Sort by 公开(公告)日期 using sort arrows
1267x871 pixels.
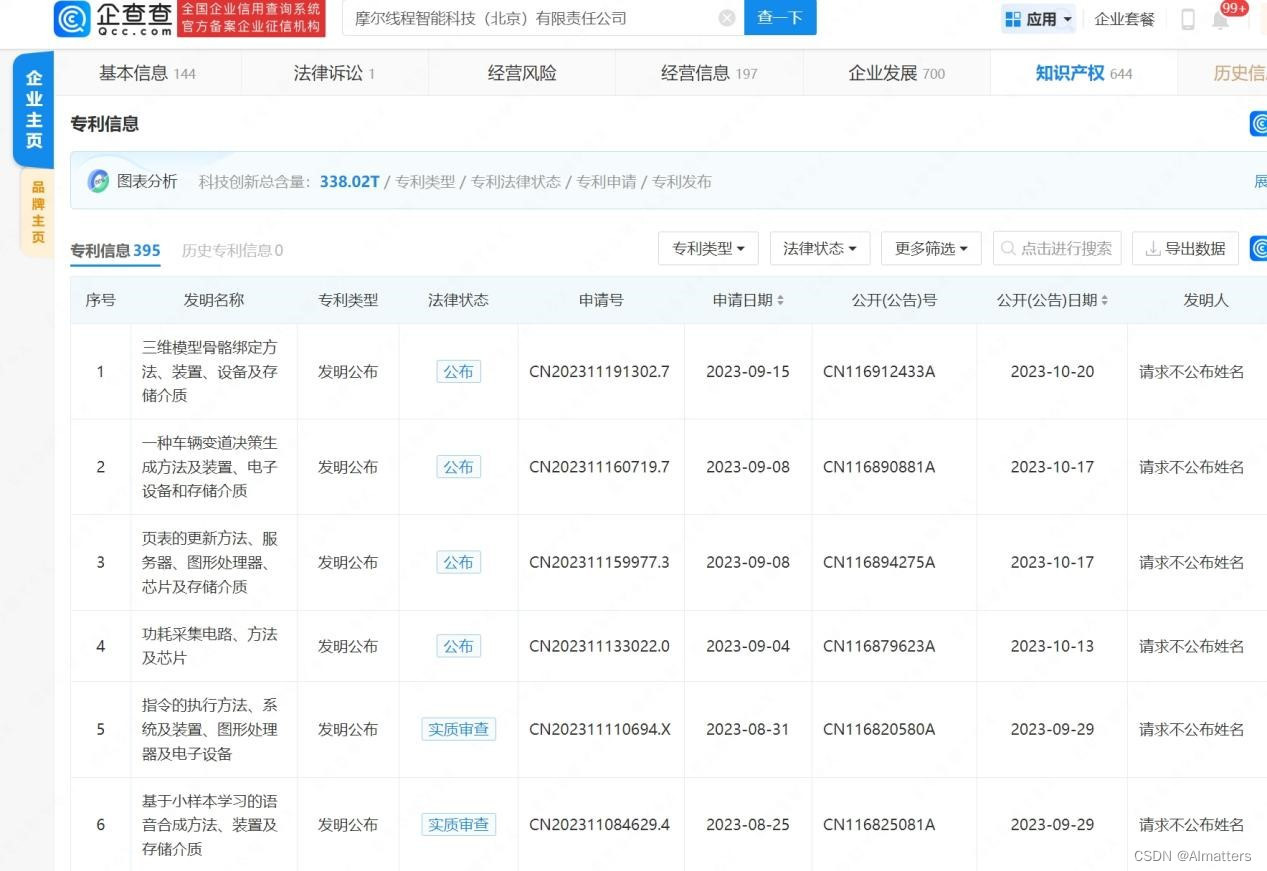[x=1104, y=301]
